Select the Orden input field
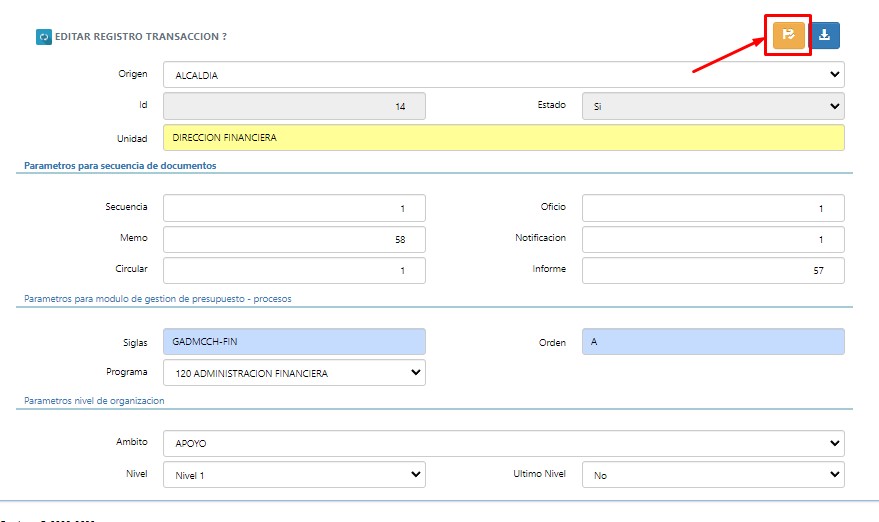The image size is (879, 522). [712, 342]
